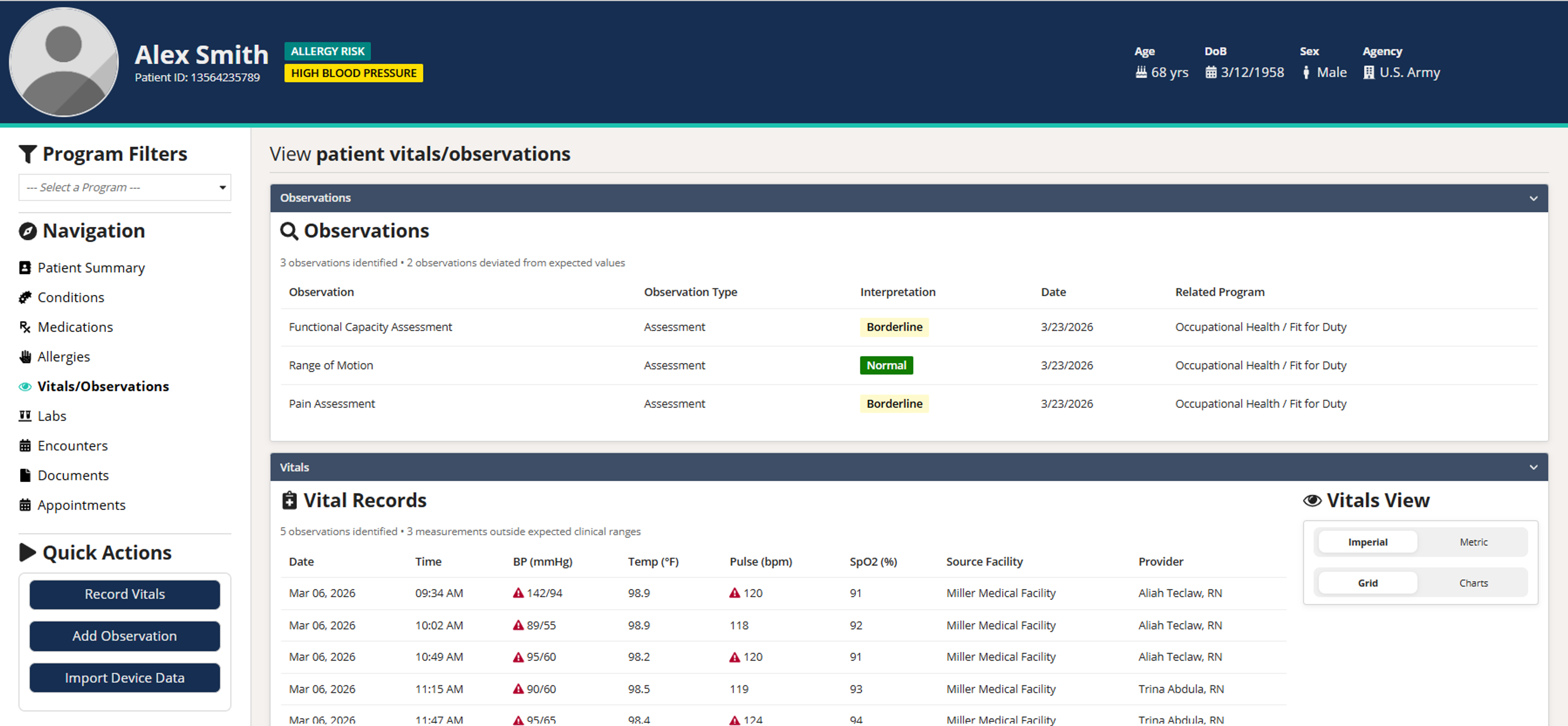Image resolution: width=1568 pixels, height=726 pixels.
Task: Click the ALLERGY RISK badge
Action: click(327, 51)
